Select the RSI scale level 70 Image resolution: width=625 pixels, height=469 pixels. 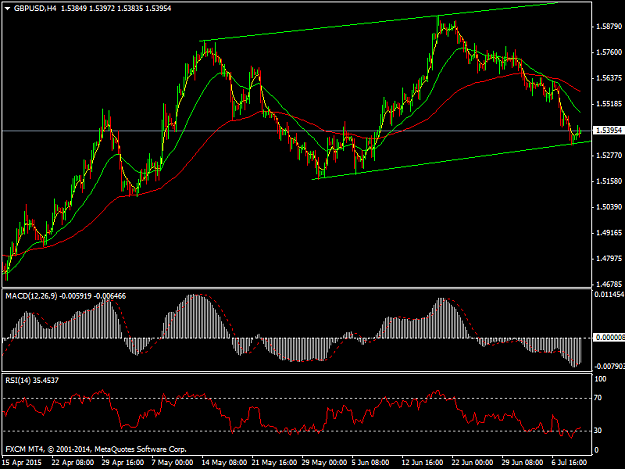(x=598, y=398)
